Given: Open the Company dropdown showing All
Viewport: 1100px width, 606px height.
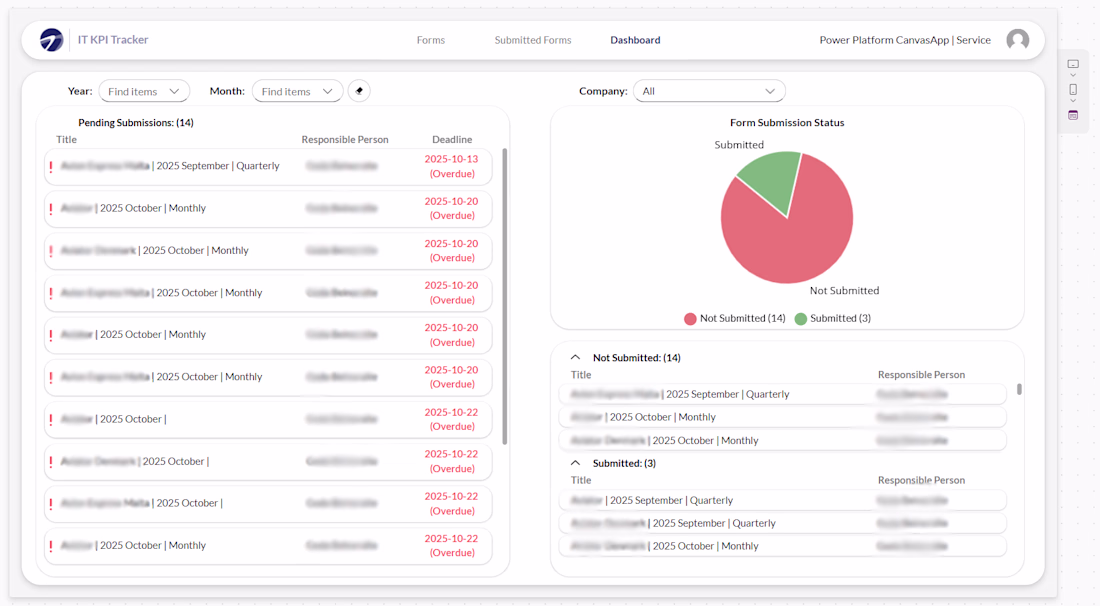Looking at the screenshot, I should (x=709, y=91).
